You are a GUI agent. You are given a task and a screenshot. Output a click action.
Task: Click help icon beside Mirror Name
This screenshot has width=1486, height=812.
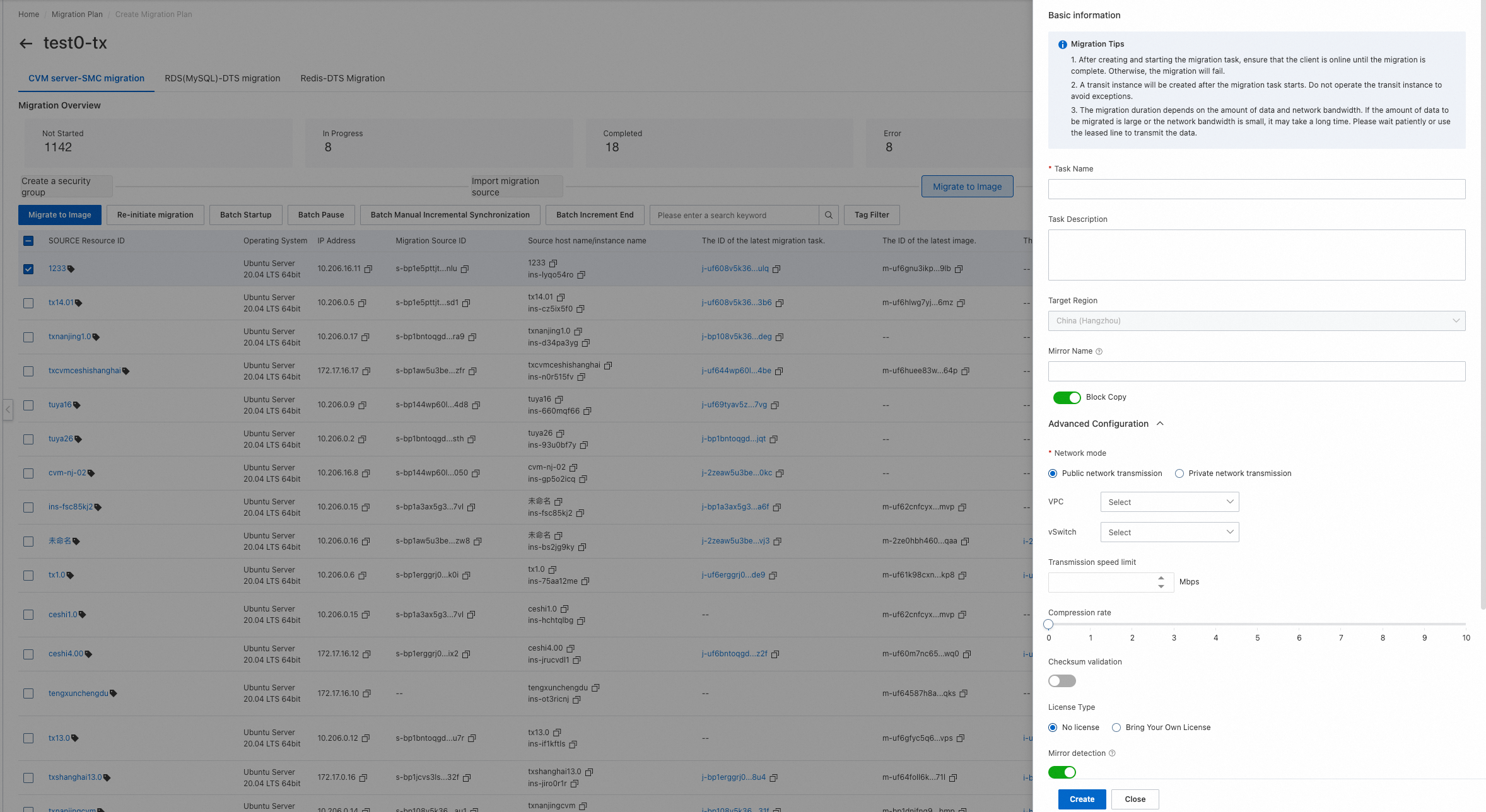click(x=1099, y=352)
